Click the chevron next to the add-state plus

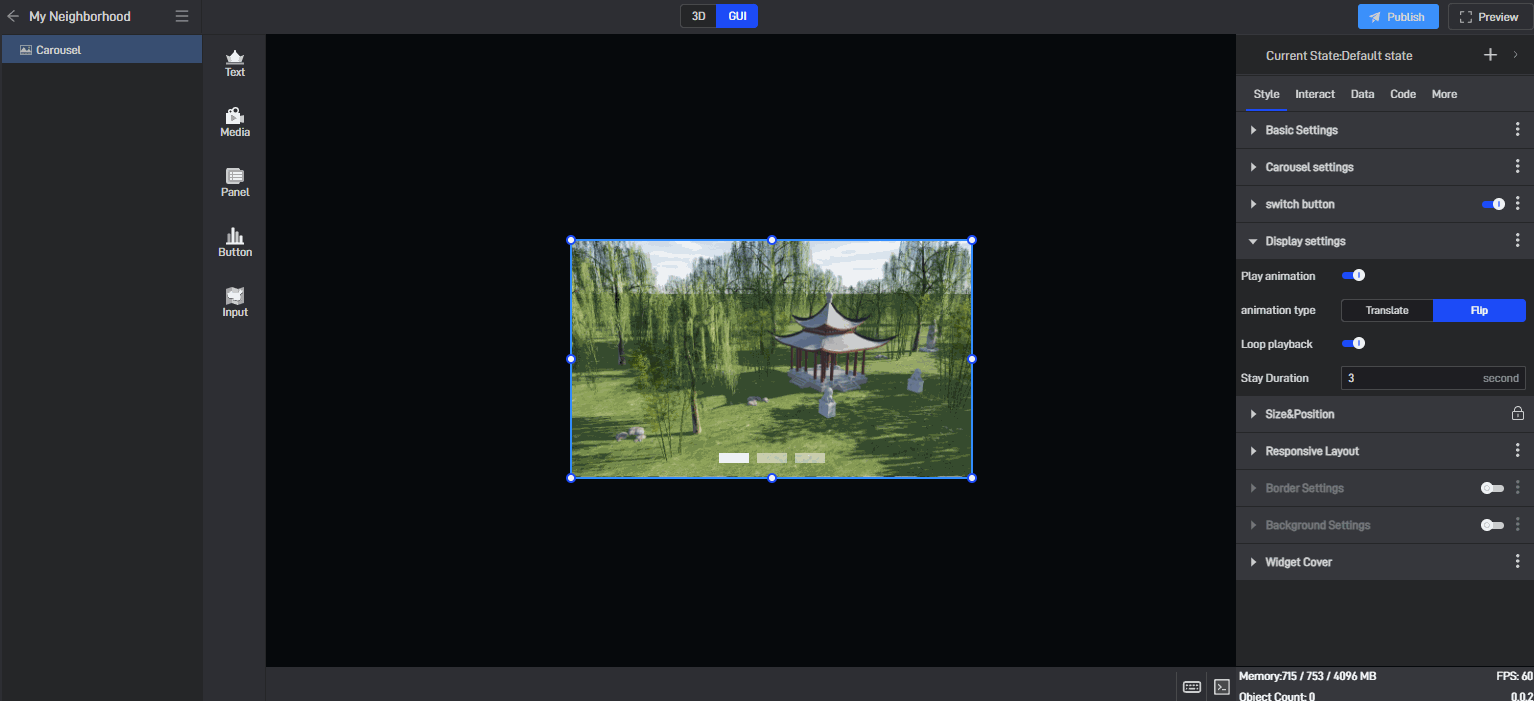click(x=1515, y=55)
